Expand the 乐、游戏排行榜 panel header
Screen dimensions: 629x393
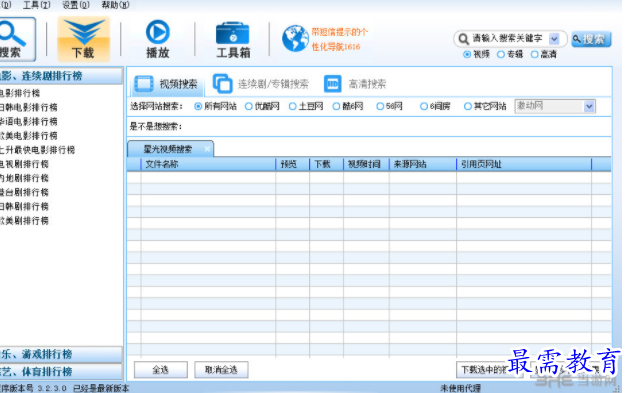point(61,355)
